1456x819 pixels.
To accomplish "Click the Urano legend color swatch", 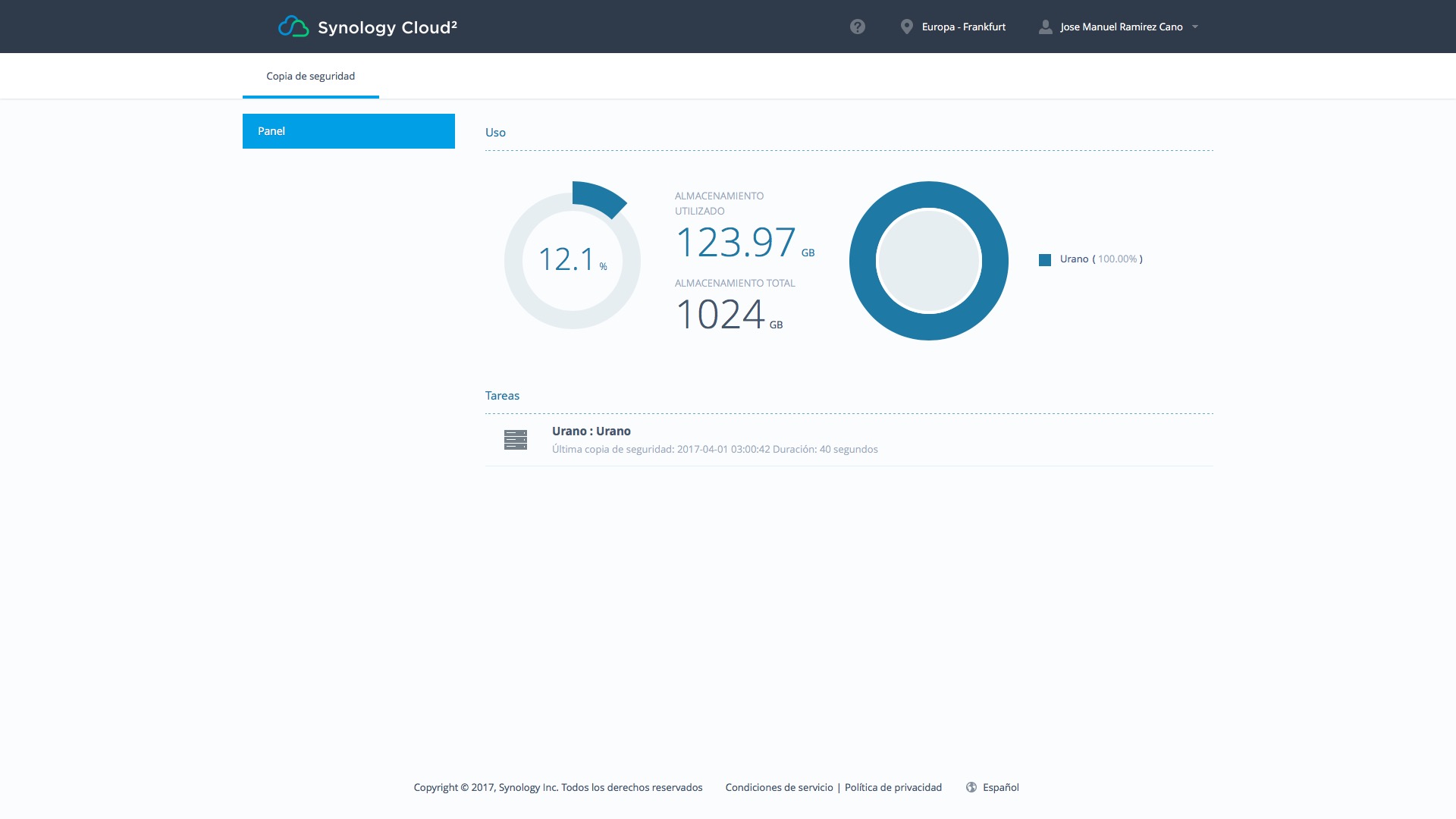I will click(1045, 260).
